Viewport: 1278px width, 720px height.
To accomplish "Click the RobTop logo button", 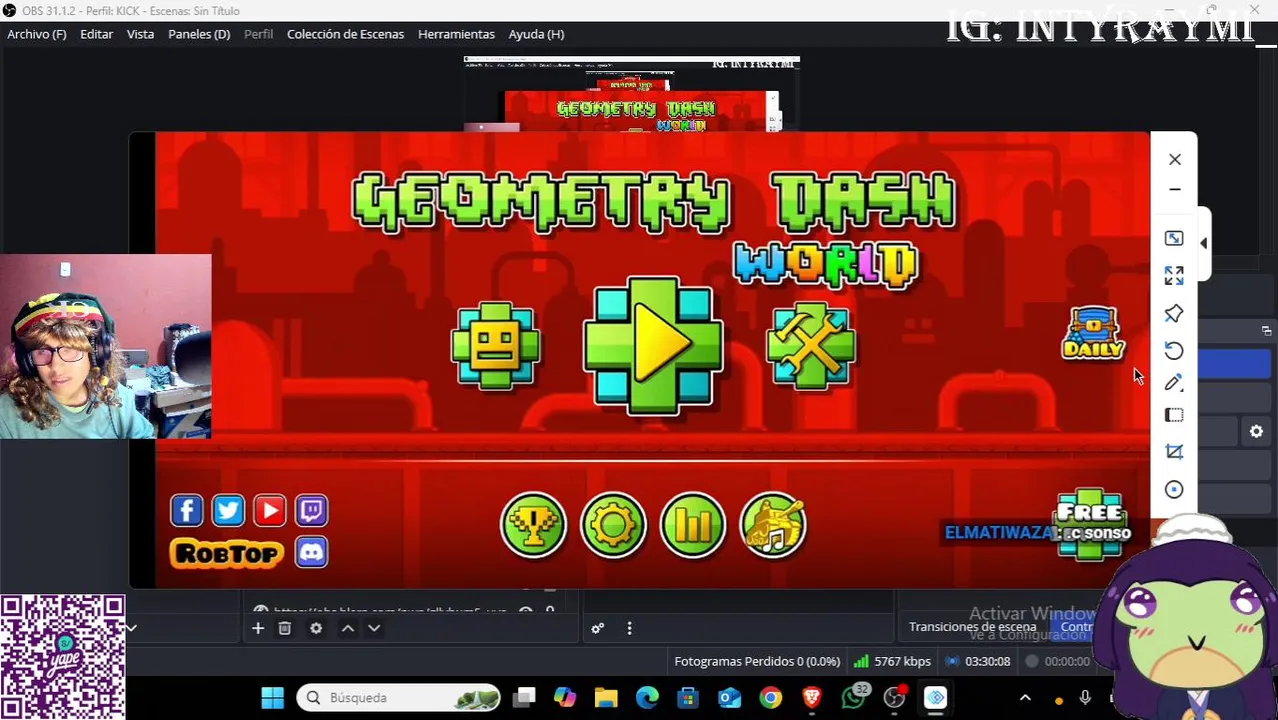I will click(227, 553).
